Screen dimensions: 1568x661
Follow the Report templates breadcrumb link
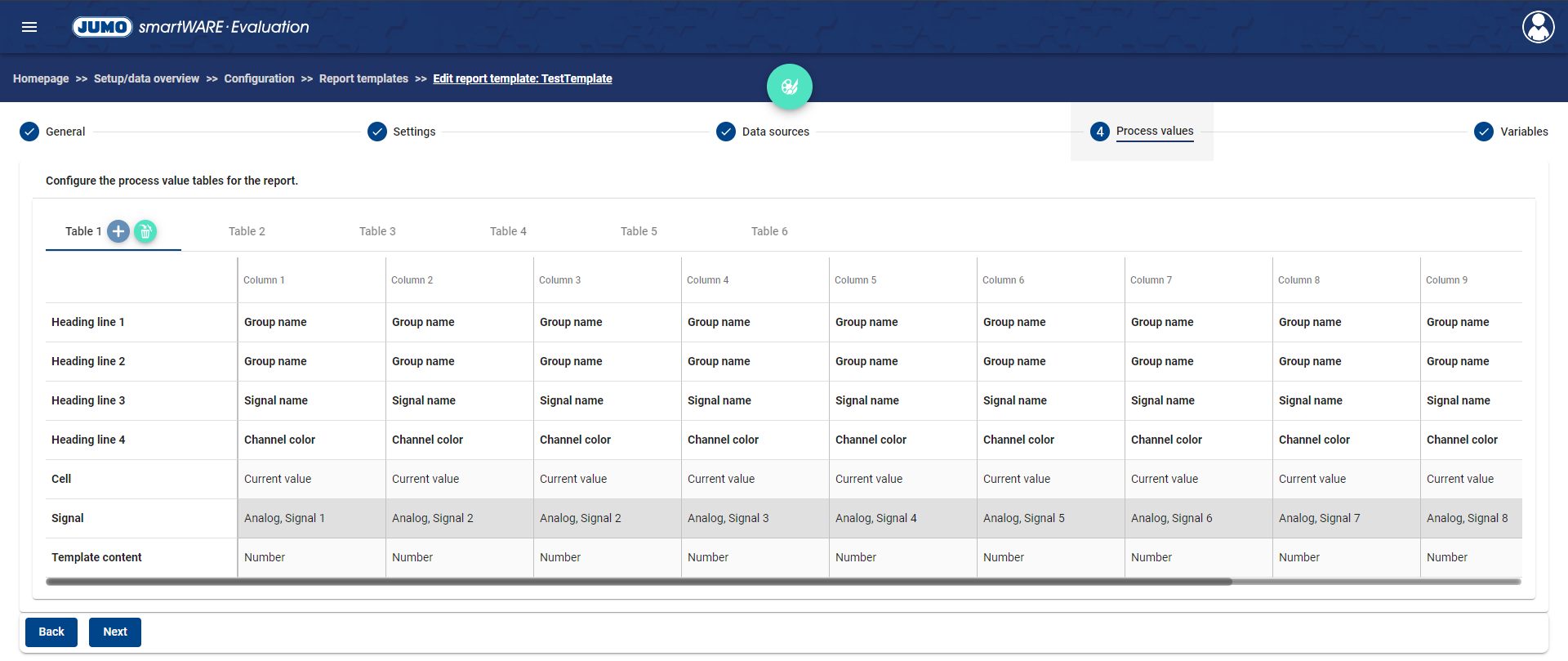[x=363, y=78]
